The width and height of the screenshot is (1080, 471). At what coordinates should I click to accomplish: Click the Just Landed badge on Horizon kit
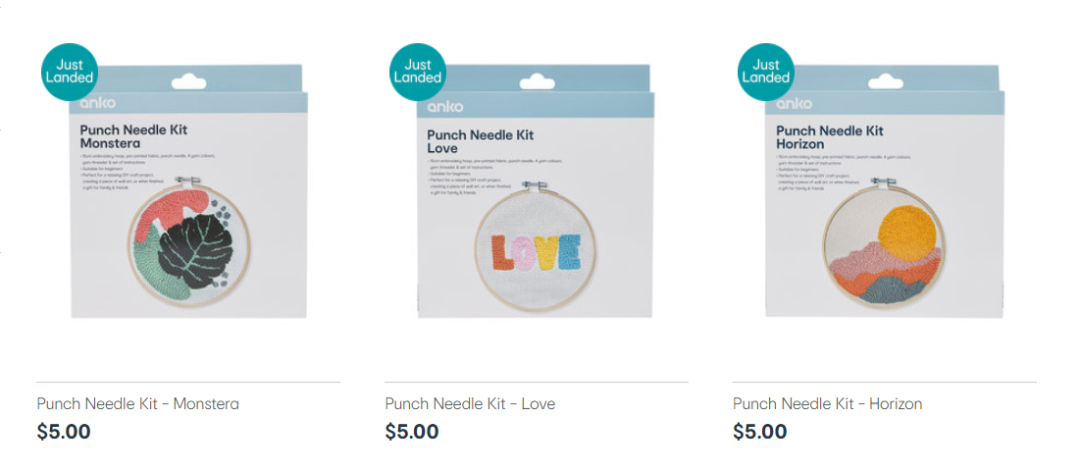766,72
